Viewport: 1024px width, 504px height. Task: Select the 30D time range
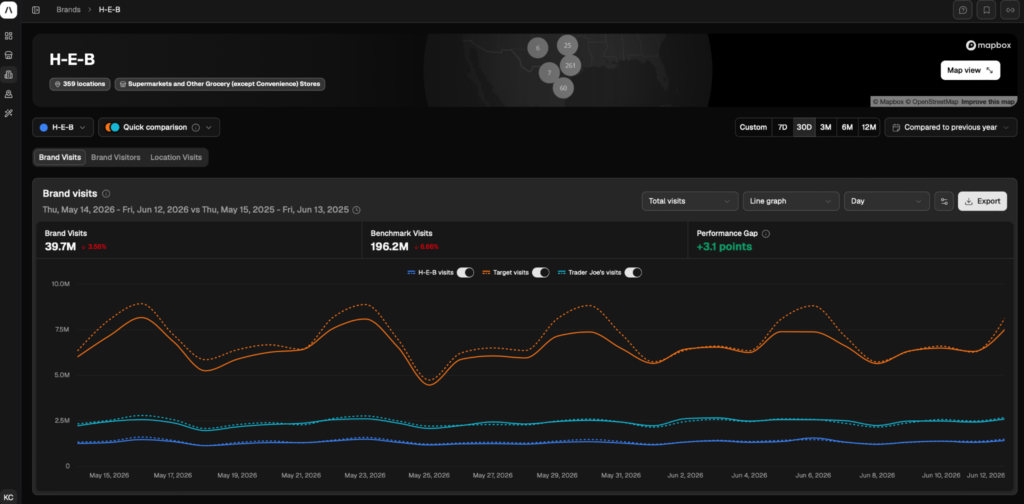[x=803, y=127]
